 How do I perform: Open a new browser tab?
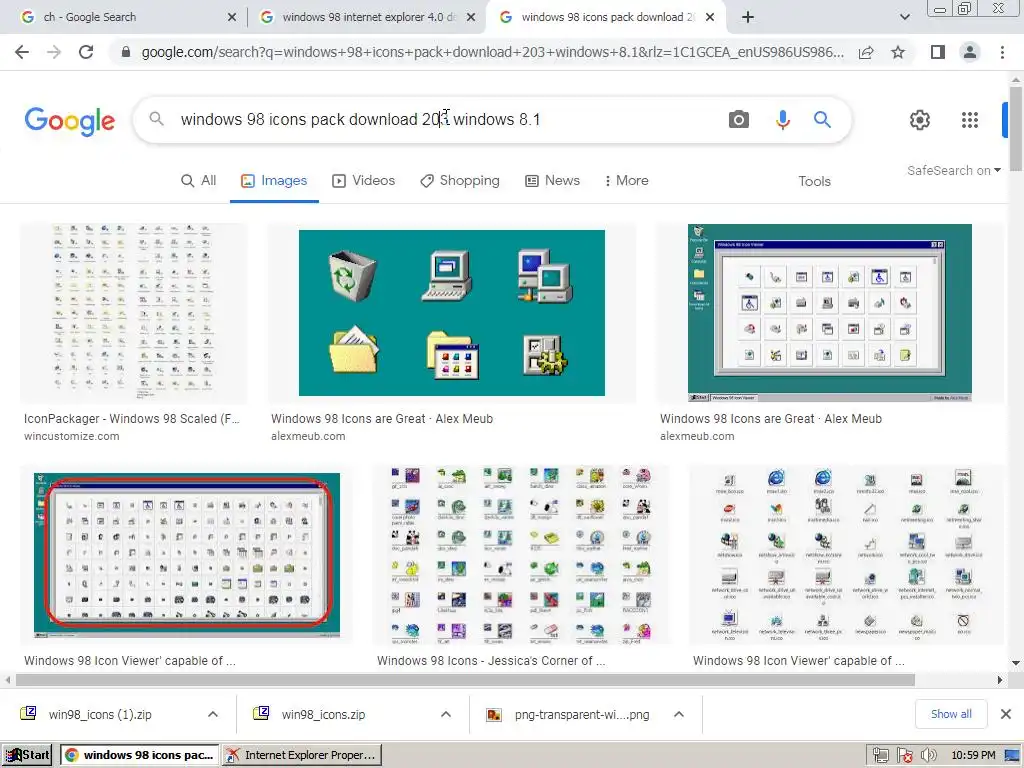point(748,17)
